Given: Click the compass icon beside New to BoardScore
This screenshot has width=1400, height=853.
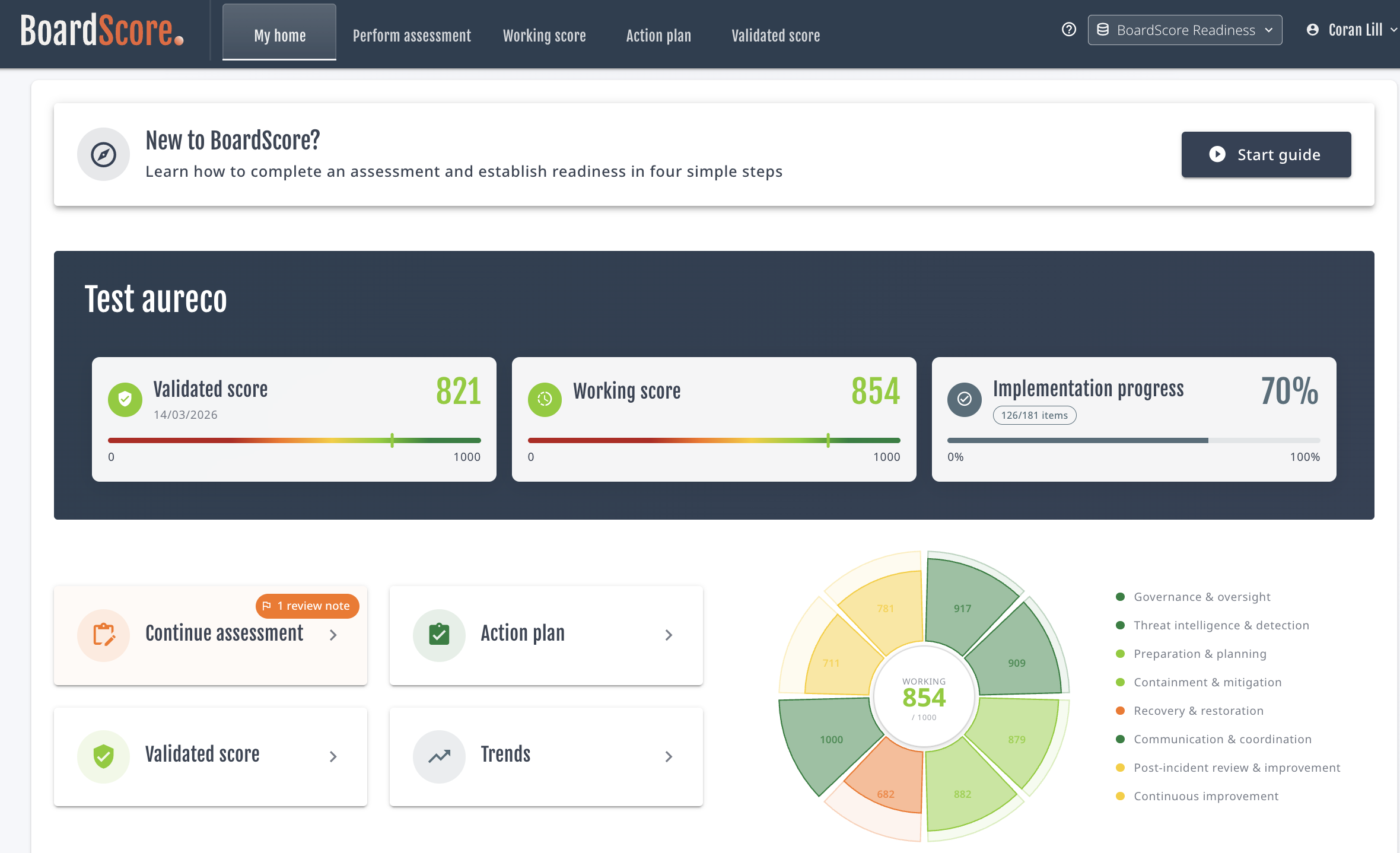Looking at the screenshot, I should [x=103, y=155].
